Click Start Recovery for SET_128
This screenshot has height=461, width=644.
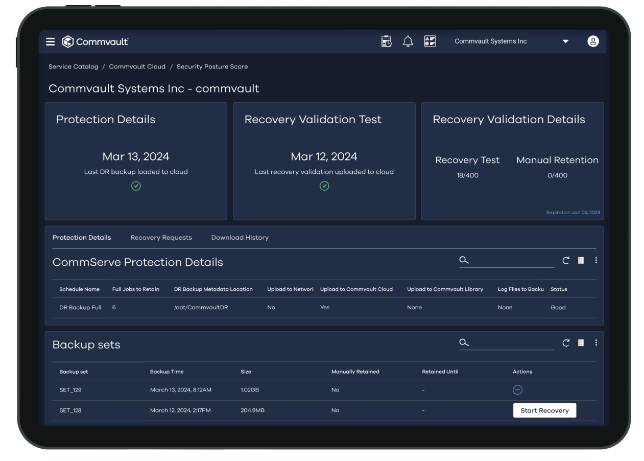544,410
